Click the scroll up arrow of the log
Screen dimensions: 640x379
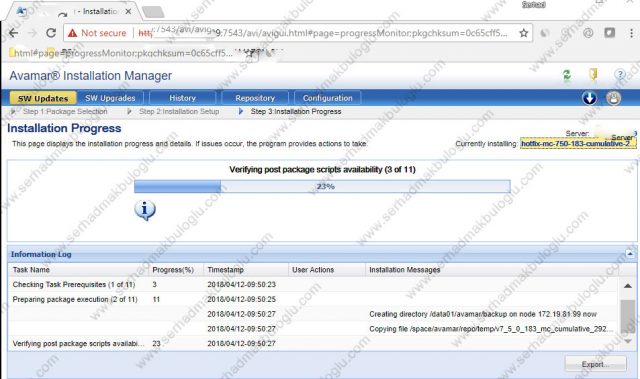(628, 286)
